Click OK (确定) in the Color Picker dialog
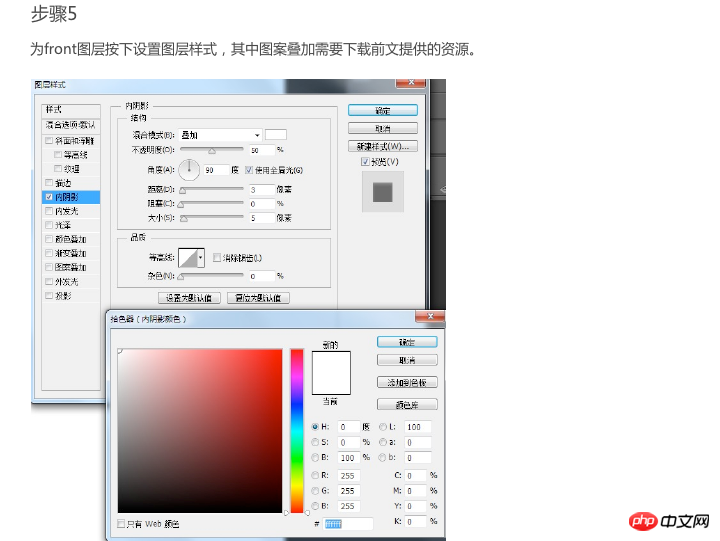720x541 pixels. click(407, 342)
